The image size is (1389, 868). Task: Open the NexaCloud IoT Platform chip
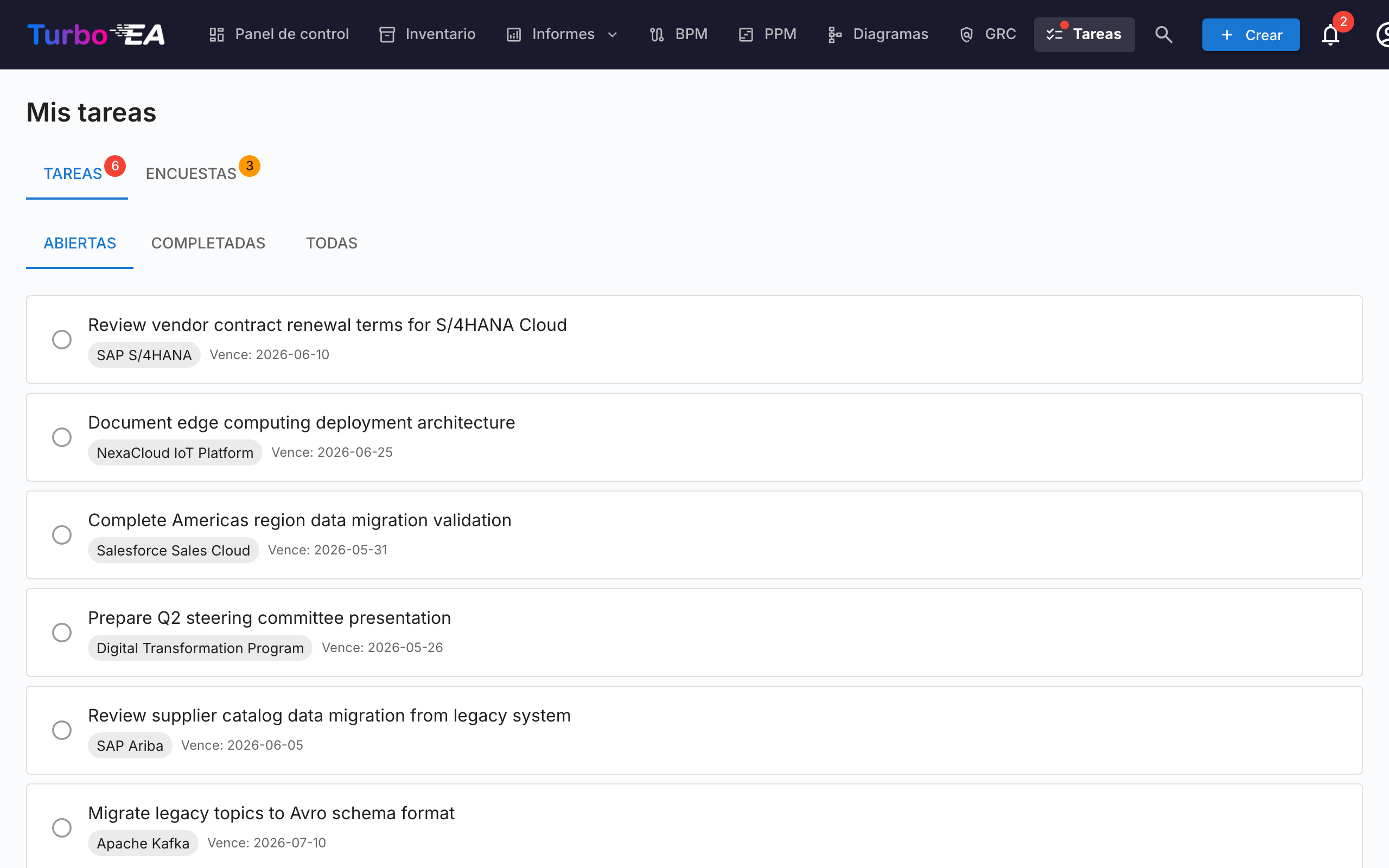[175, 452]
